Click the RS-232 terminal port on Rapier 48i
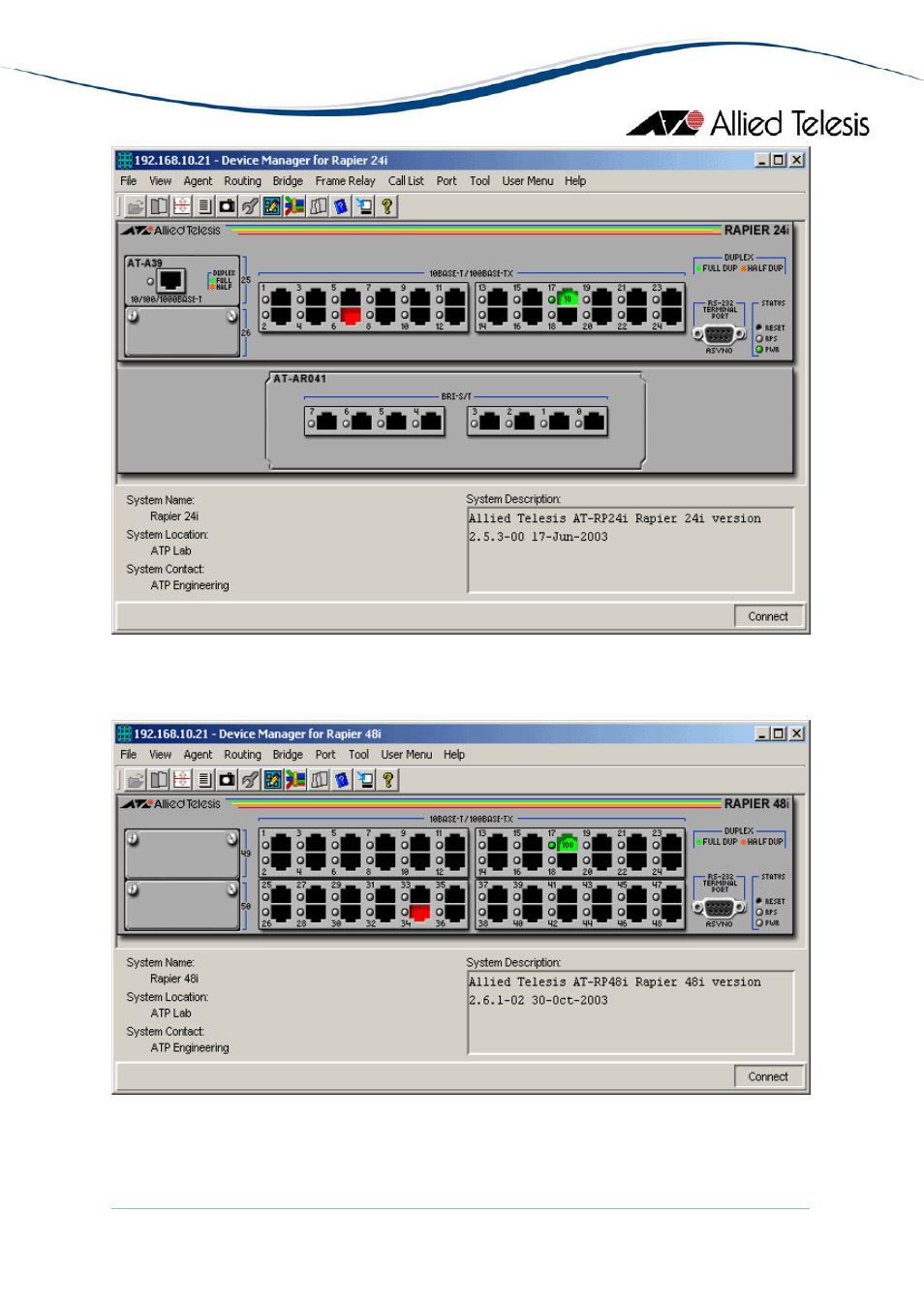 pyautogui.click(x=719, y=908)
